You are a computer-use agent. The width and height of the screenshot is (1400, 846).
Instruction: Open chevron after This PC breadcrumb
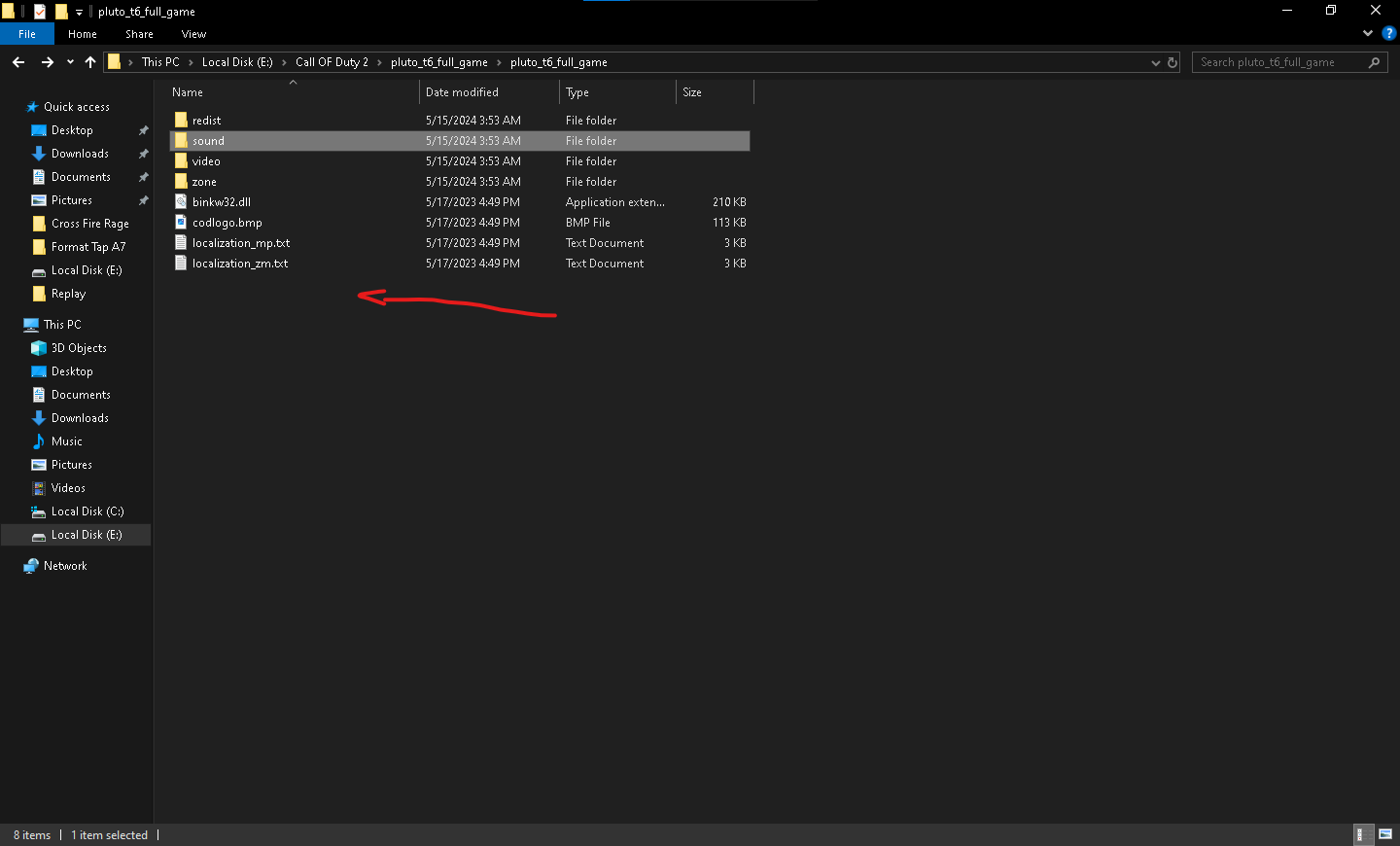[191, 62]
